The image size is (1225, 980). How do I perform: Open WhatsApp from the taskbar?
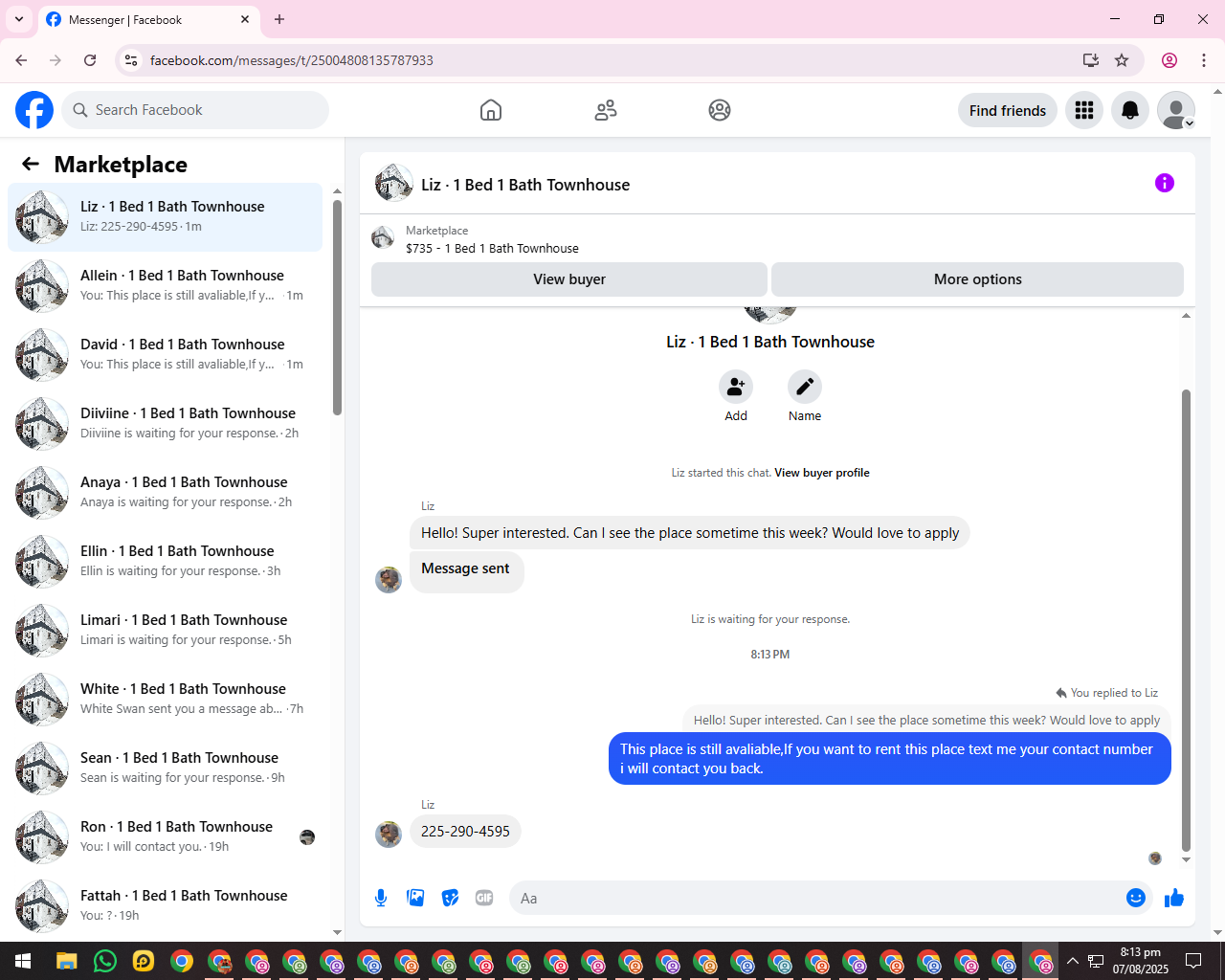point(105,961)
